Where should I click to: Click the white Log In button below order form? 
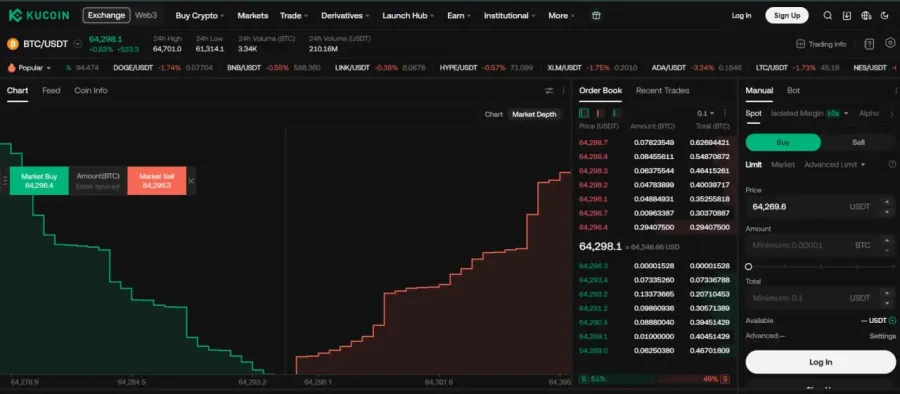[820, 362]
